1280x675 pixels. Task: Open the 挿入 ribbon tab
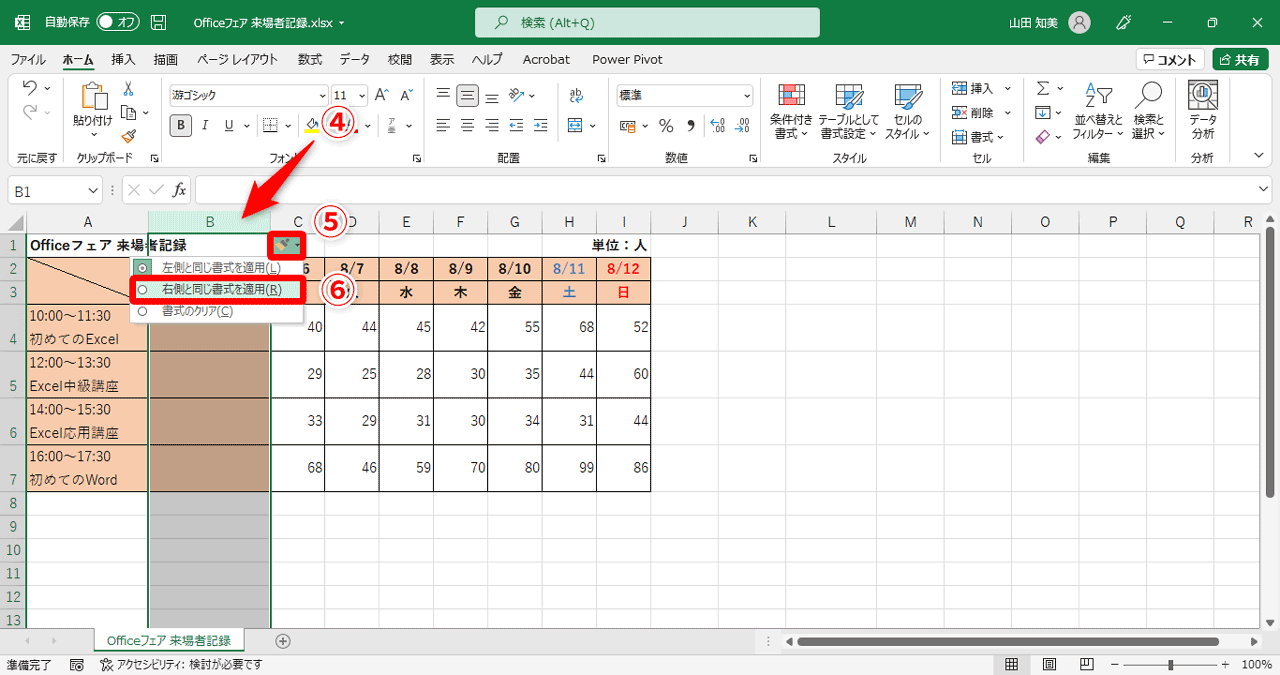(123, 59)
